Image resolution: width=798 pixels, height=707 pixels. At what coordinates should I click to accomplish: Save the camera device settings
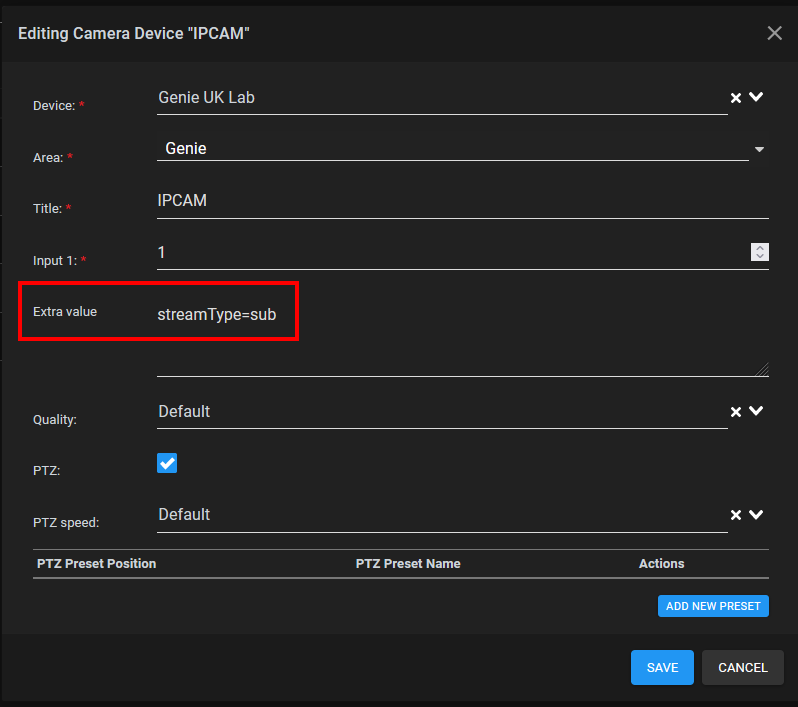[x=662, y=667]
